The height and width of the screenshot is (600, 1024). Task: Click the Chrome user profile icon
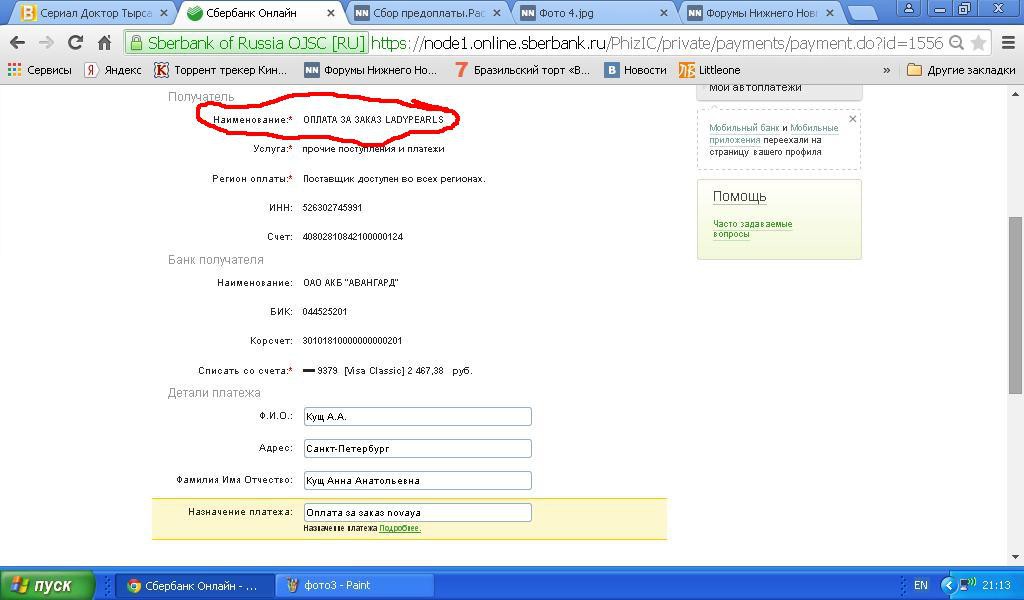(908, 8)
